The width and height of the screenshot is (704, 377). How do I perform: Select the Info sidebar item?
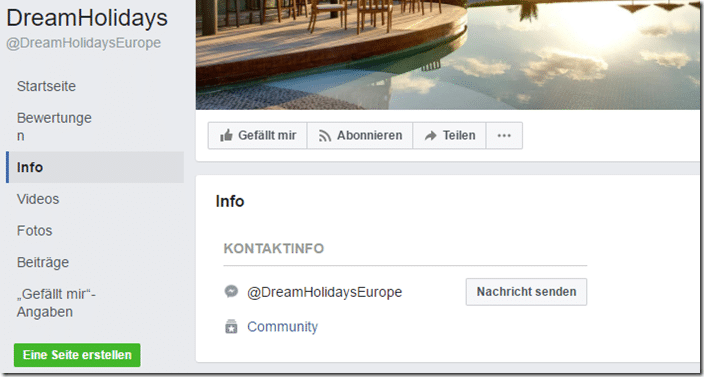(95, 167)
